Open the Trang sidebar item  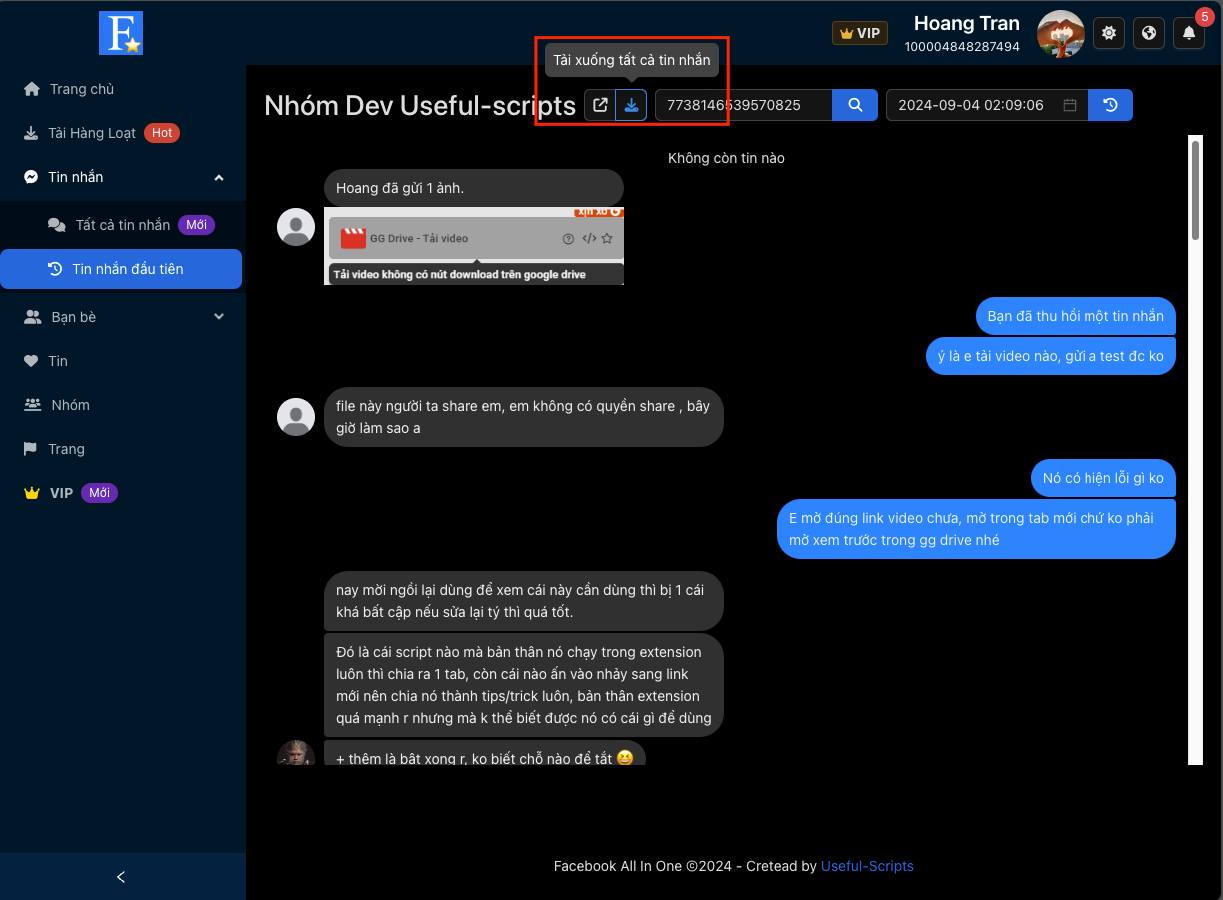point(122,449)
